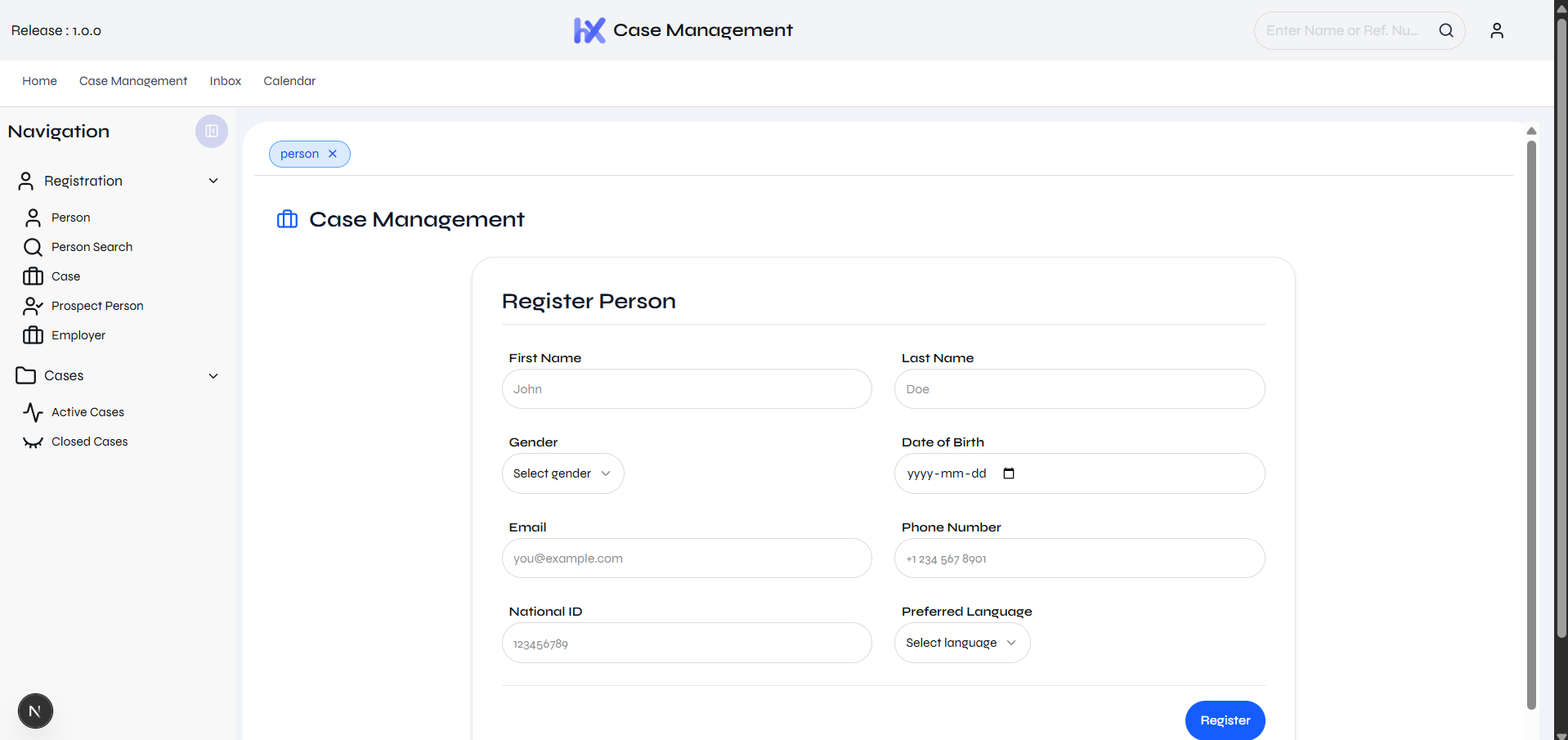Click the First Name input field
Image resolution: width=1568 pixels, height=740 pixels.
pyautogui.click(x=686, y=389)
